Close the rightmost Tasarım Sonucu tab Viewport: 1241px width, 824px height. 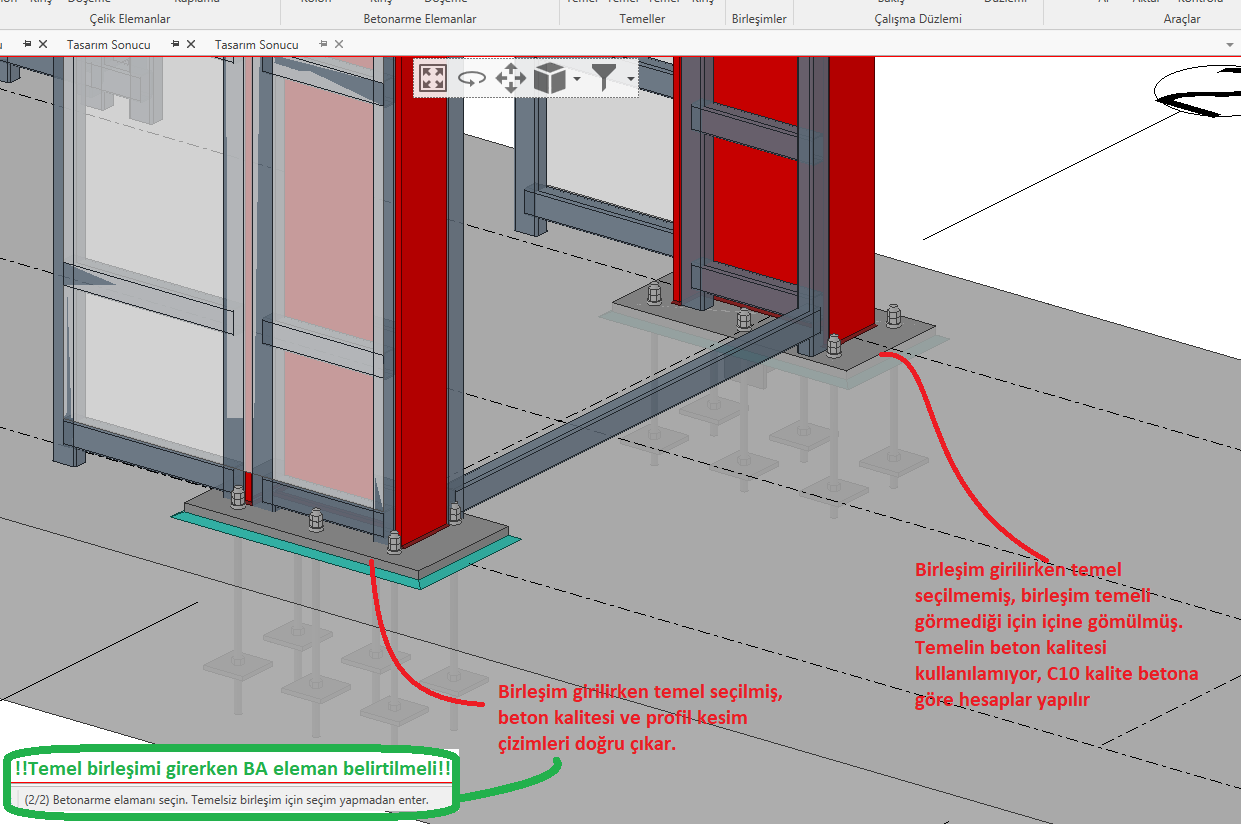pyautogui.click(x=339, y=44)
